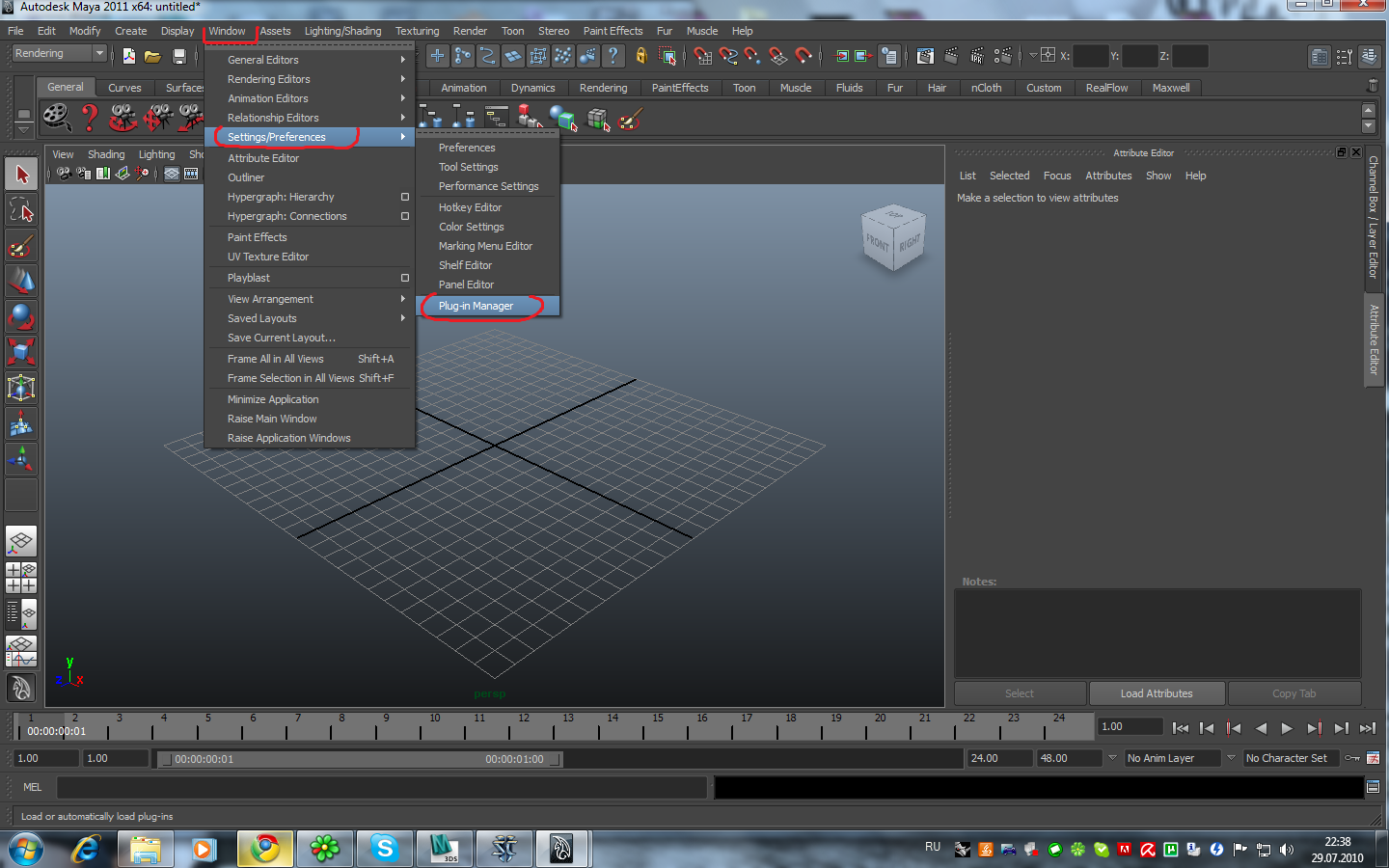Select the Soft Modification tool
The image size is (1389, 868).
(21, 423)
